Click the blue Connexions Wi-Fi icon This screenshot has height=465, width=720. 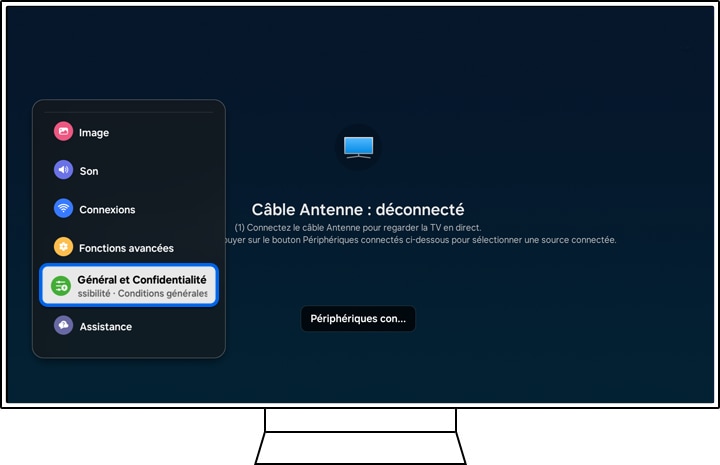pos(63,209)
